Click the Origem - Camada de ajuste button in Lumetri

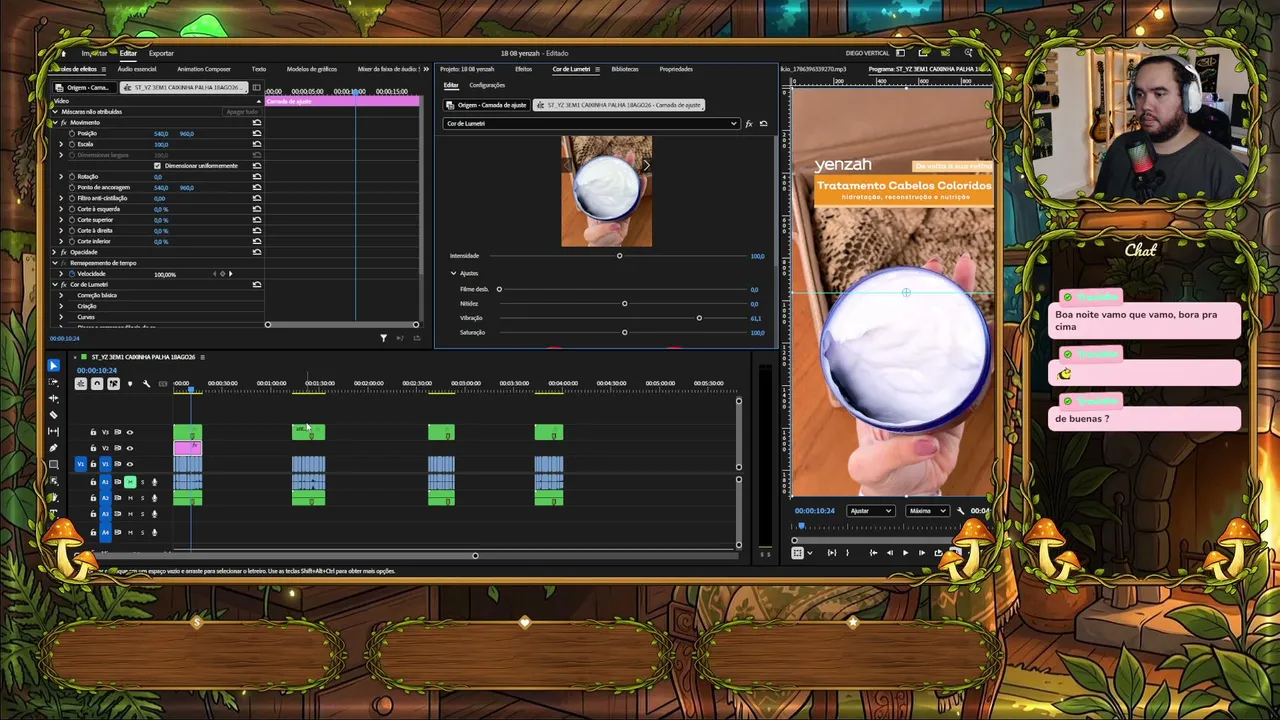pos(487,105)
